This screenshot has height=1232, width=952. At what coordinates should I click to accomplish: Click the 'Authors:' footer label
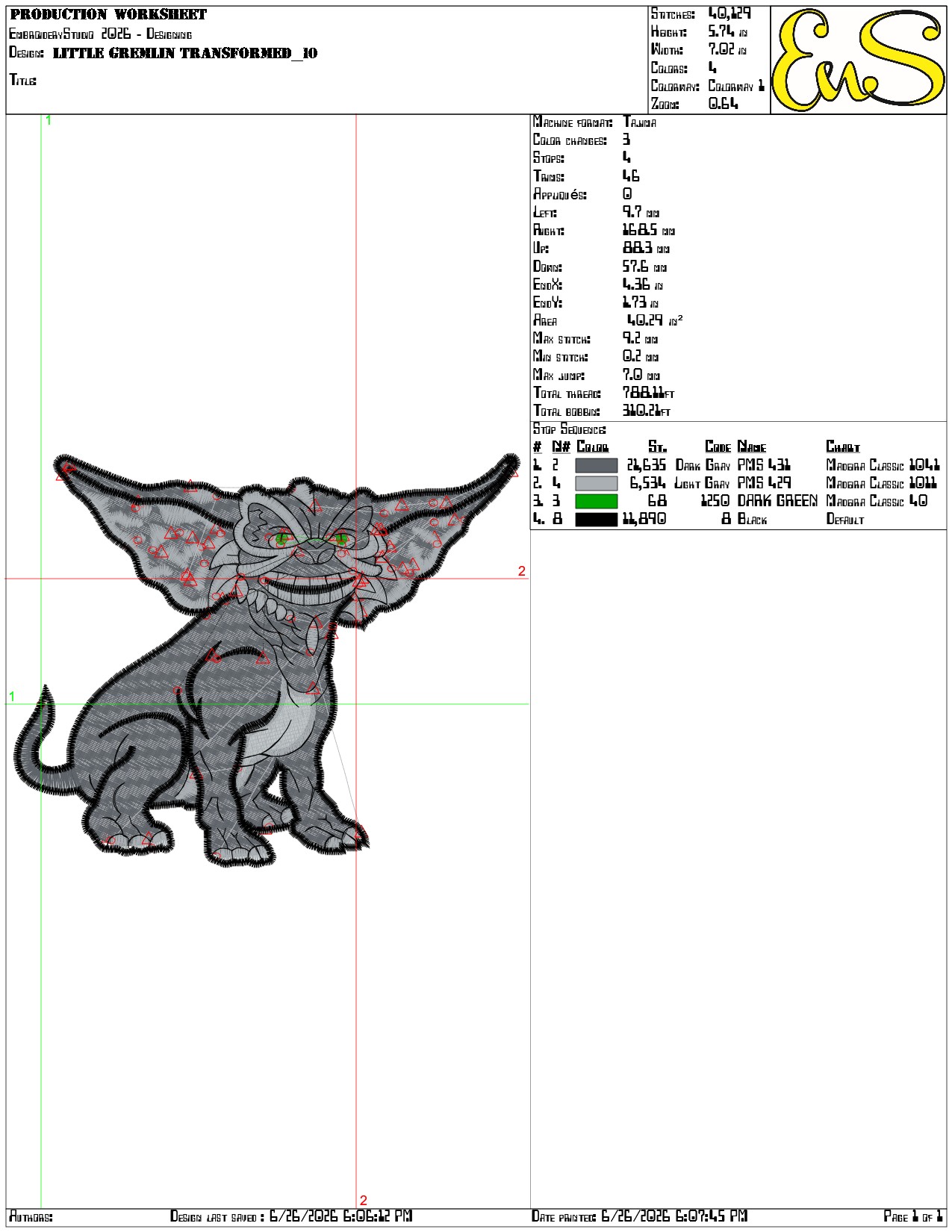point(31,1217)
